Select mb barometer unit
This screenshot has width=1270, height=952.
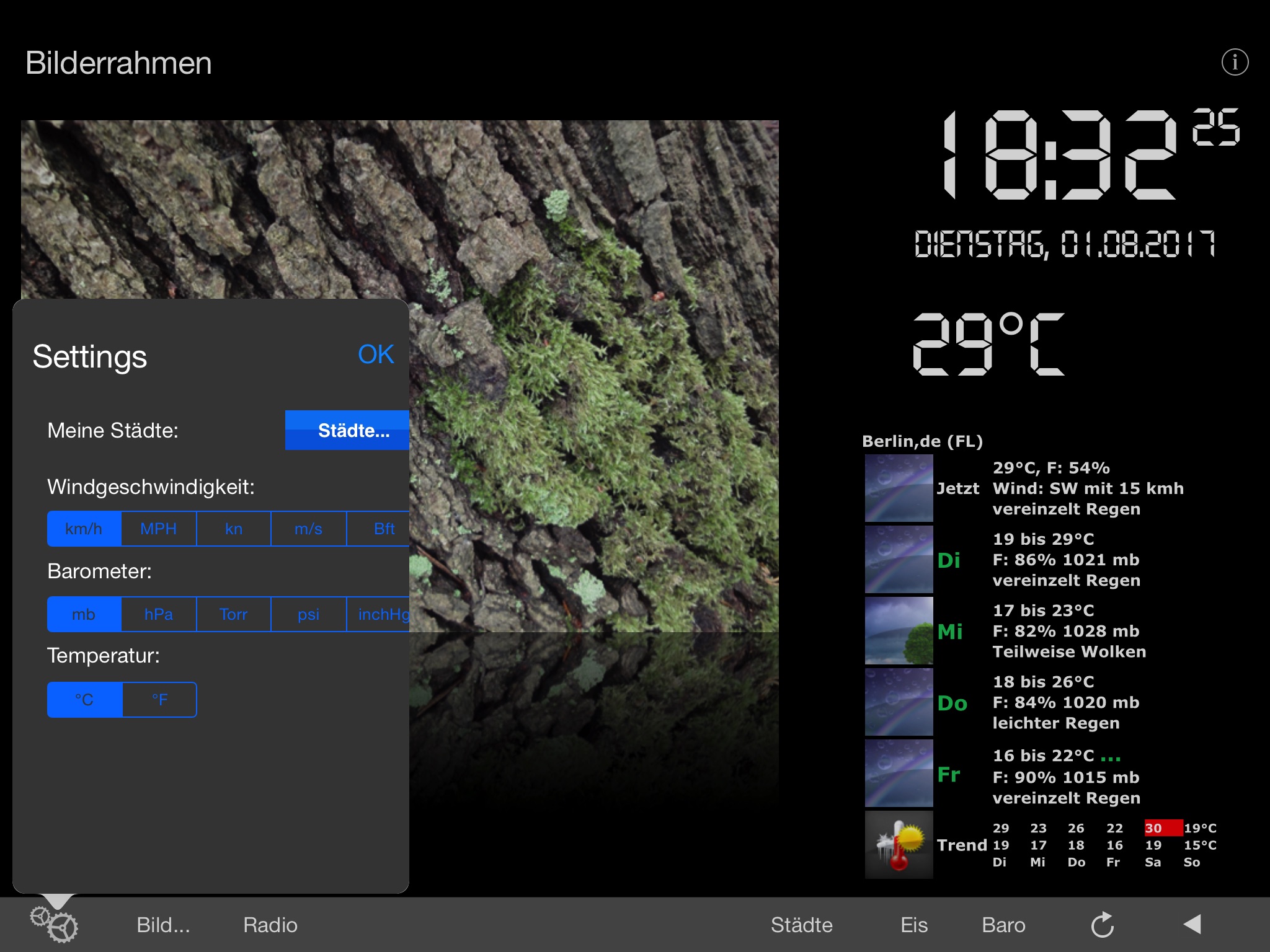click(84, 614)
